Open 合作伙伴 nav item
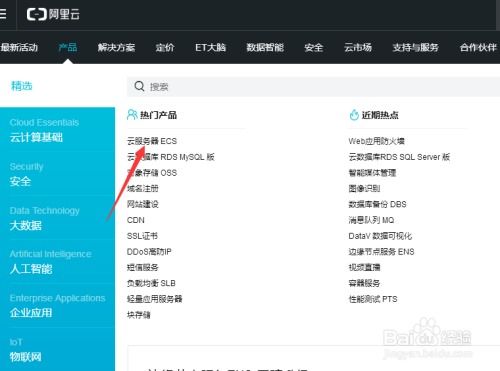 [x=478, y=47]
